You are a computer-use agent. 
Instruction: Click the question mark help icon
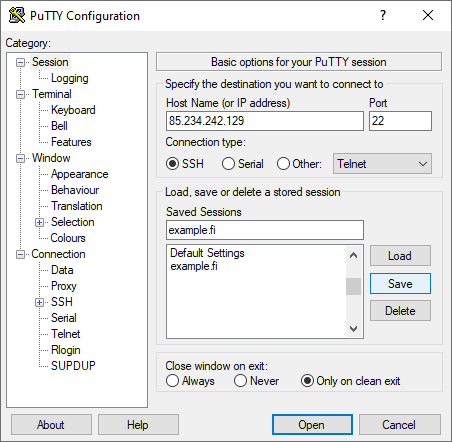pos(383,15)
